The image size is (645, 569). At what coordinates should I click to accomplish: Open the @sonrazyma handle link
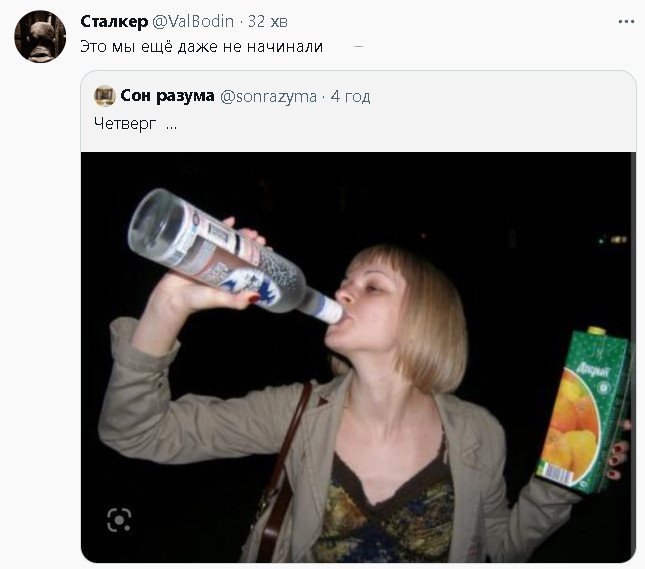(268, 96)
